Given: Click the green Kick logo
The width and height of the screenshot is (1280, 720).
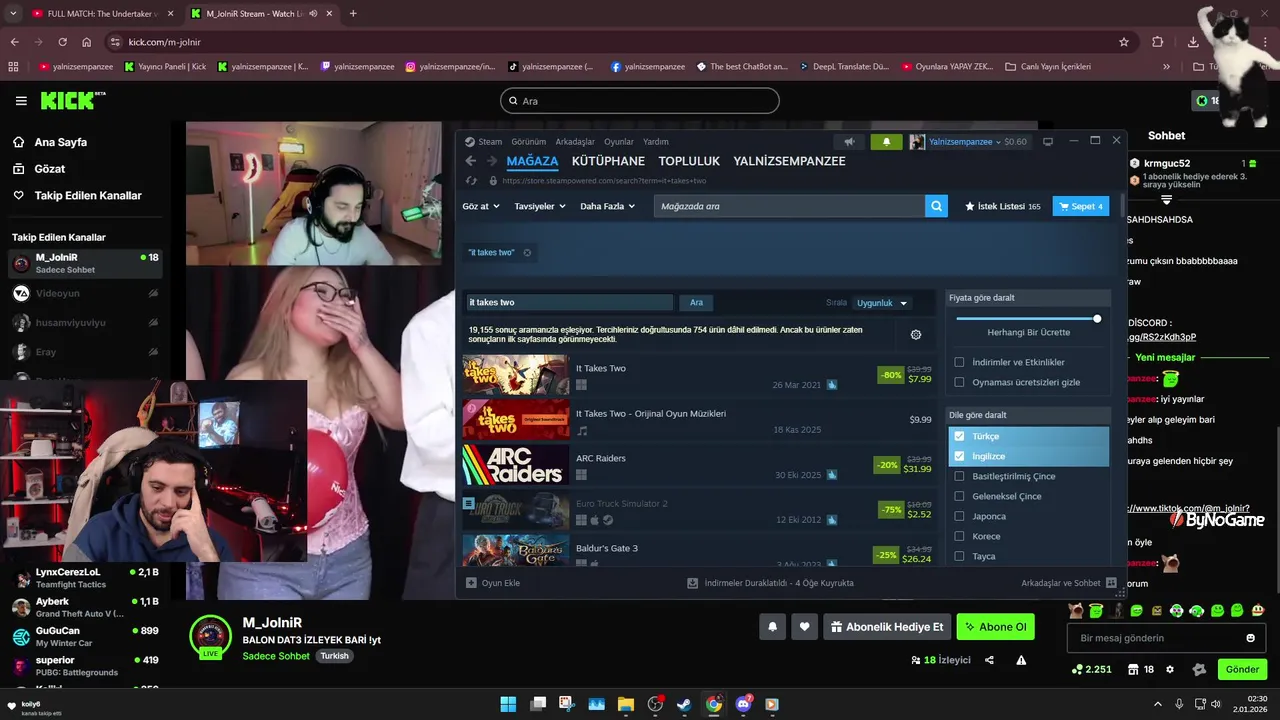Looking at the screenshot, I should click(x=72, y=100).
